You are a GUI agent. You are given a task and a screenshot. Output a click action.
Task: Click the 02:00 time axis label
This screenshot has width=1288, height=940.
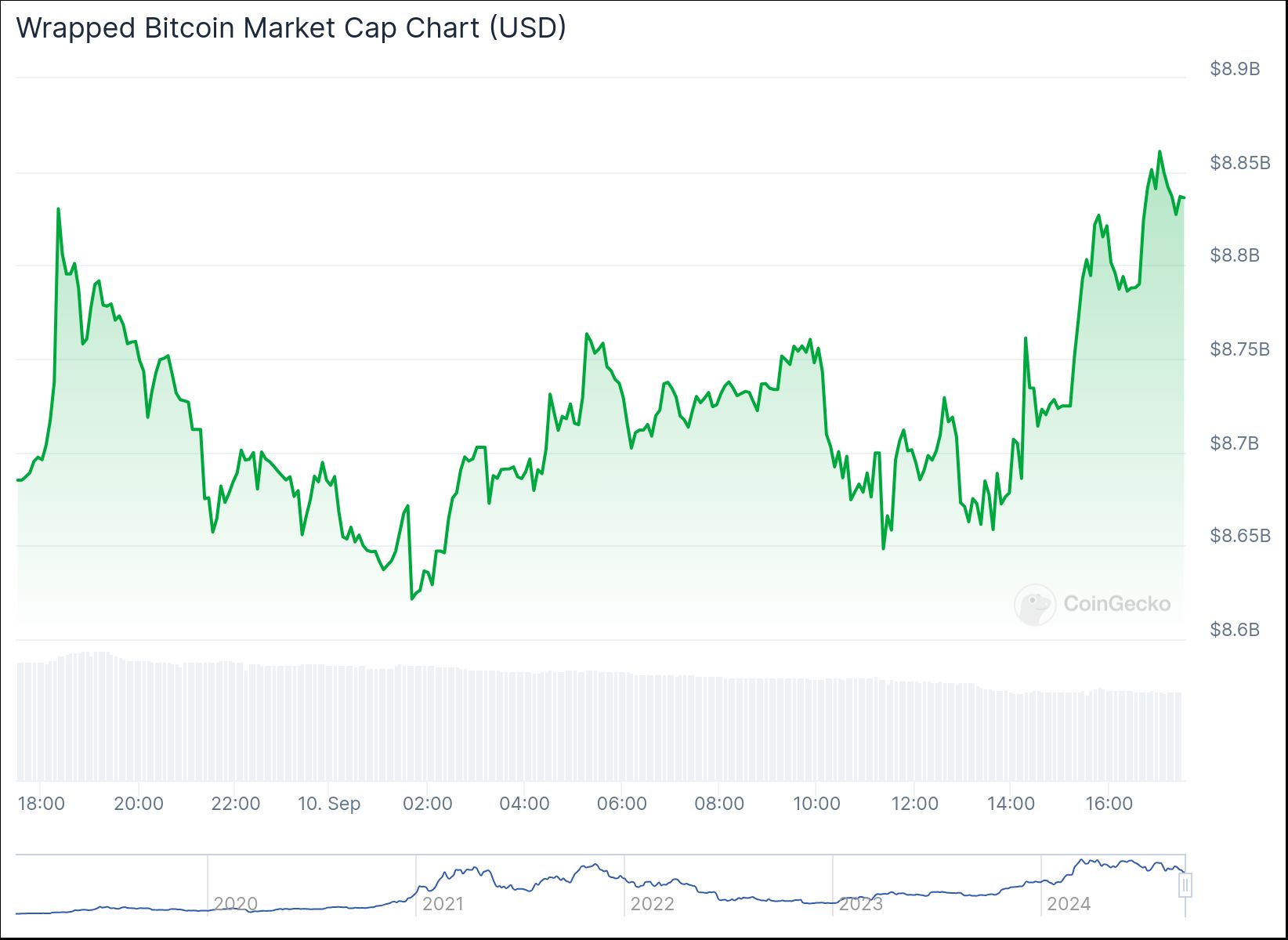tap(427, 804)
